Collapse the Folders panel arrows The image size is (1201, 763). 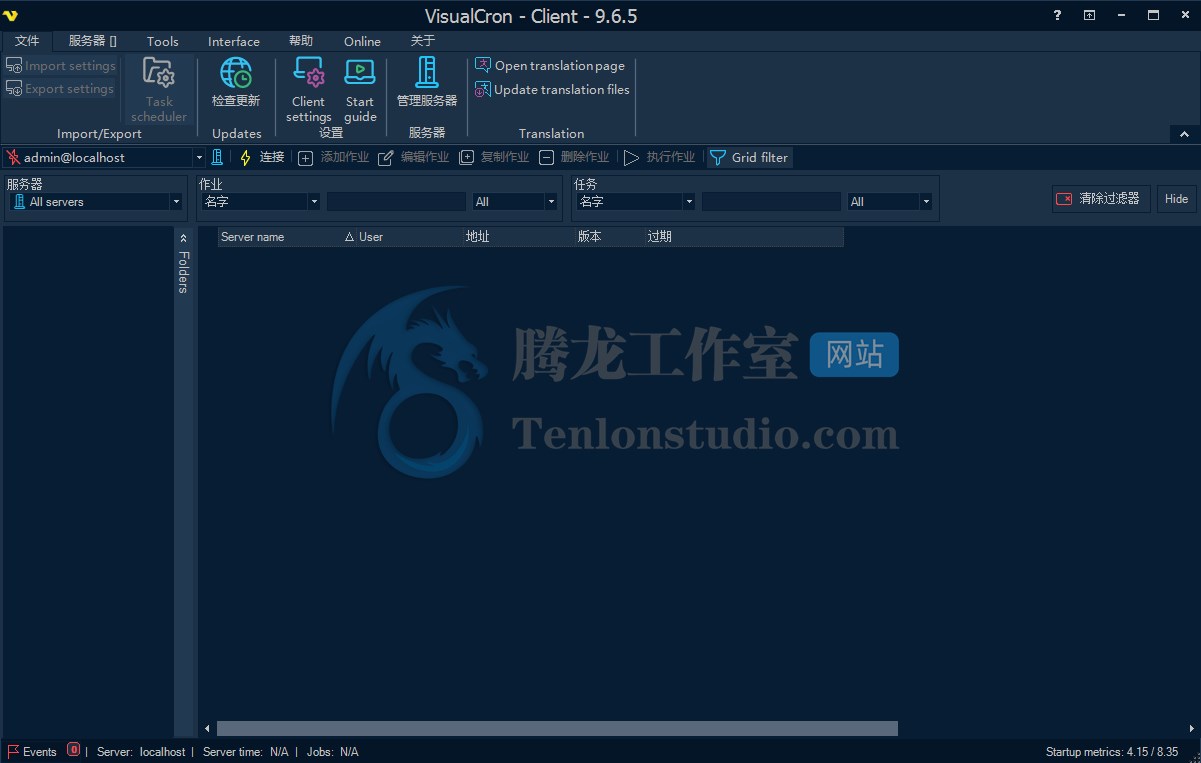[183, 238]
